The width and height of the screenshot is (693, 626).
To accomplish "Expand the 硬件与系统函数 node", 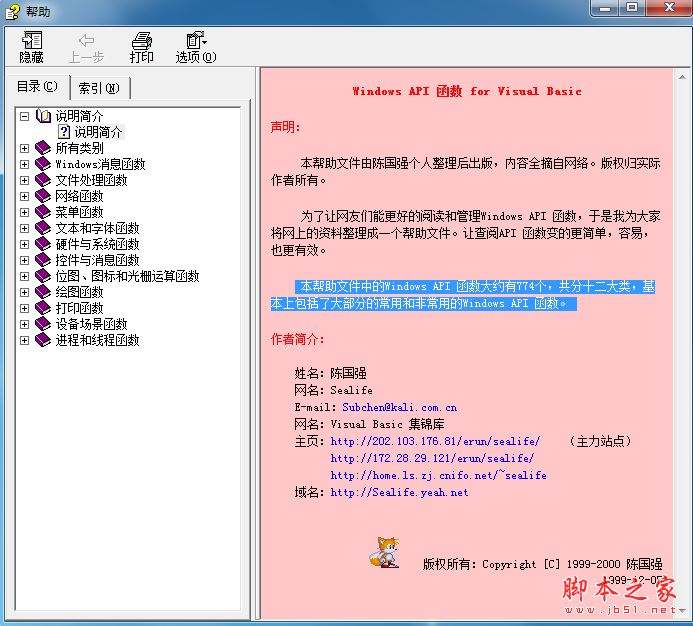I will tap(24, 244).
